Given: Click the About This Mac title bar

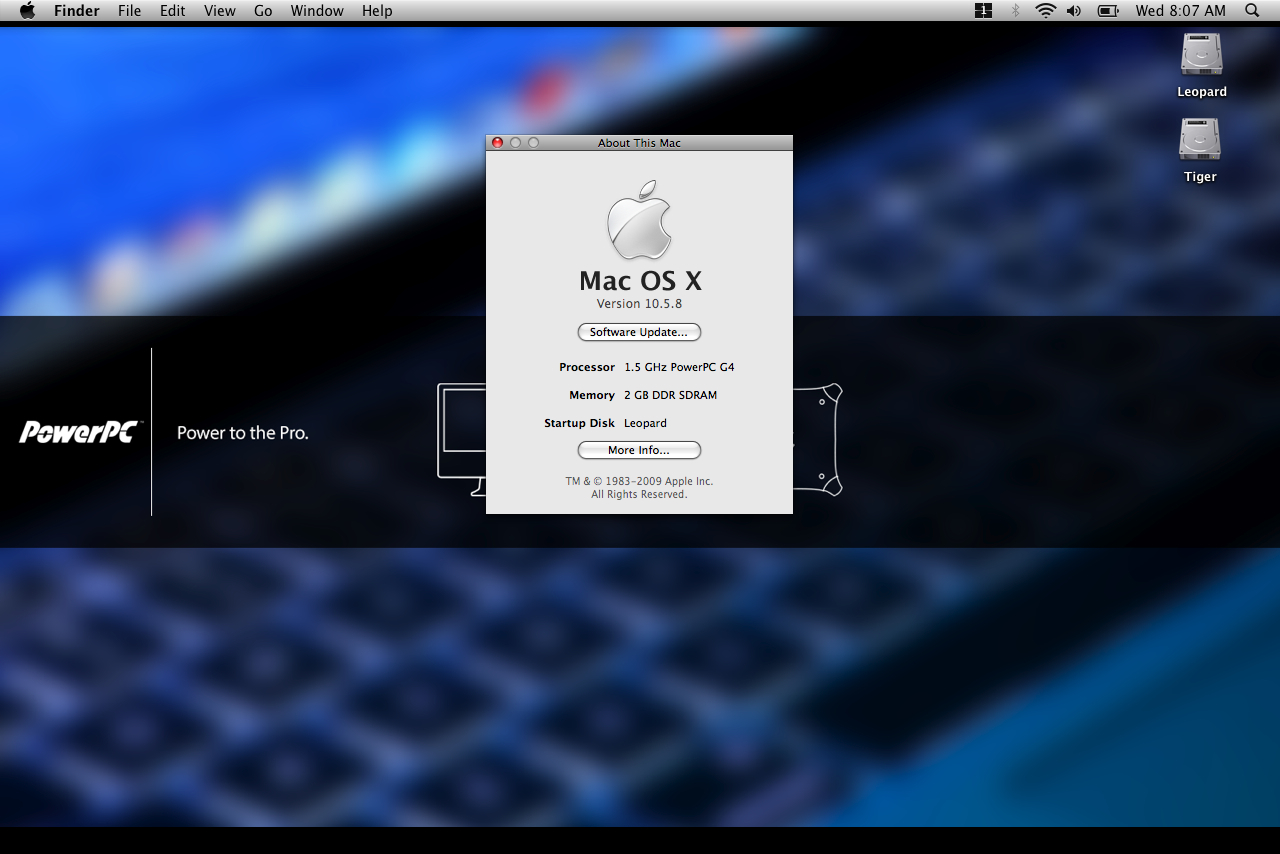Looking at the screenshot, I should 639,143.
